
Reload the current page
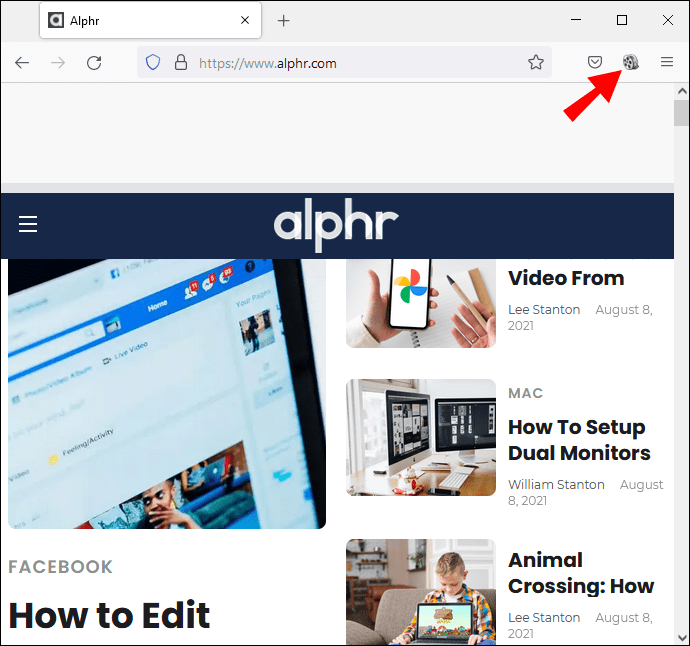[94, 63]
